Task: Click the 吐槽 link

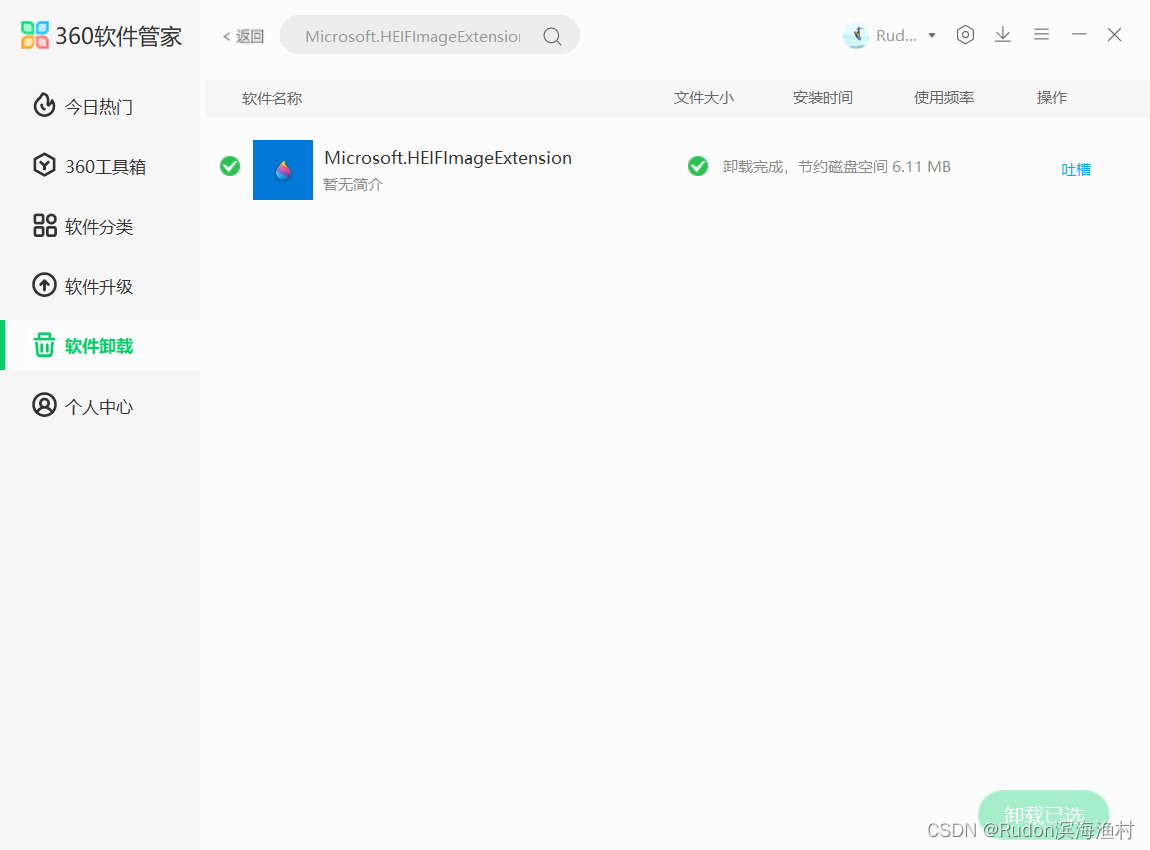Action: coord(1075,169)
